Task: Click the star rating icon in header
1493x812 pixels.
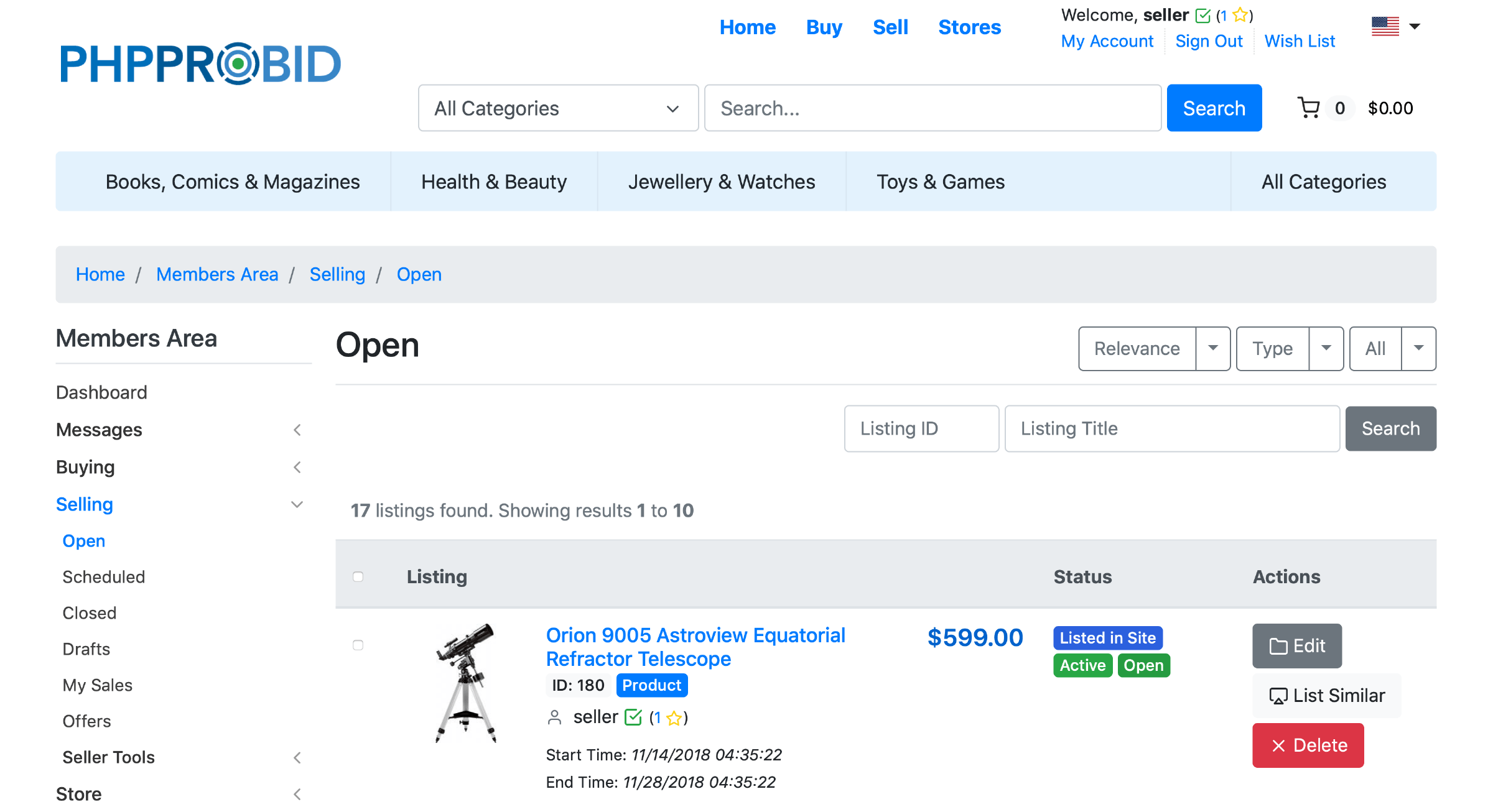Action: 1240,16
